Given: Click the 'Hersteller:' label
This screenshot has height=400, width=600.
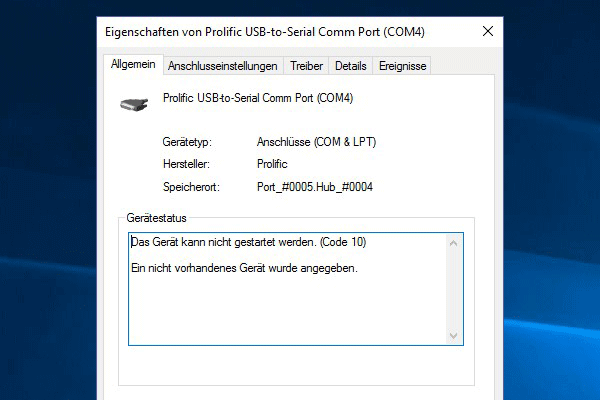Looking at the screenshot, I should pos(186,164).
